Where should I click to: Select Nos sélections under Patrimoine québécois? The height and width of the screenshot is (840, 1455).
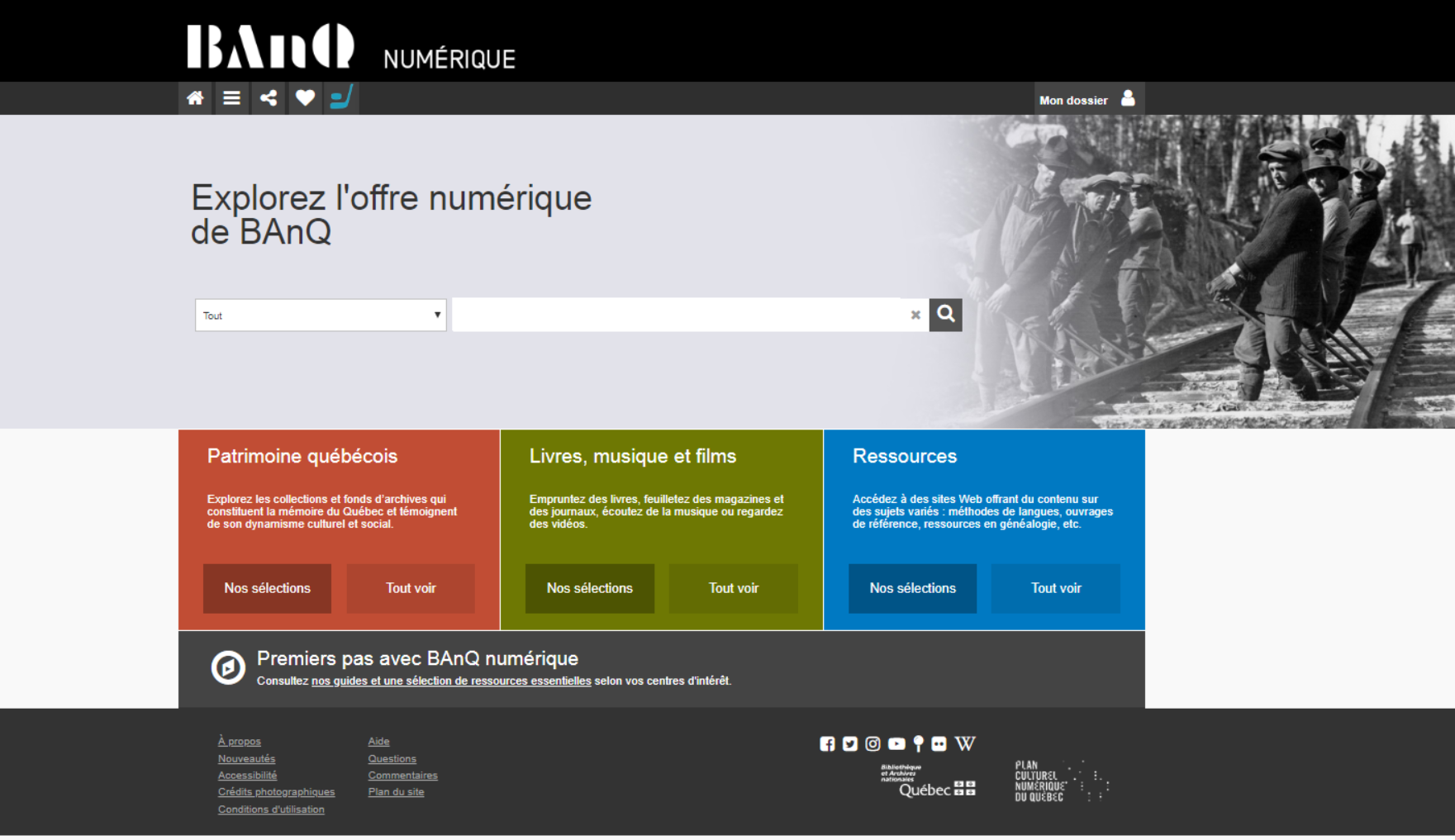point(267,588)
